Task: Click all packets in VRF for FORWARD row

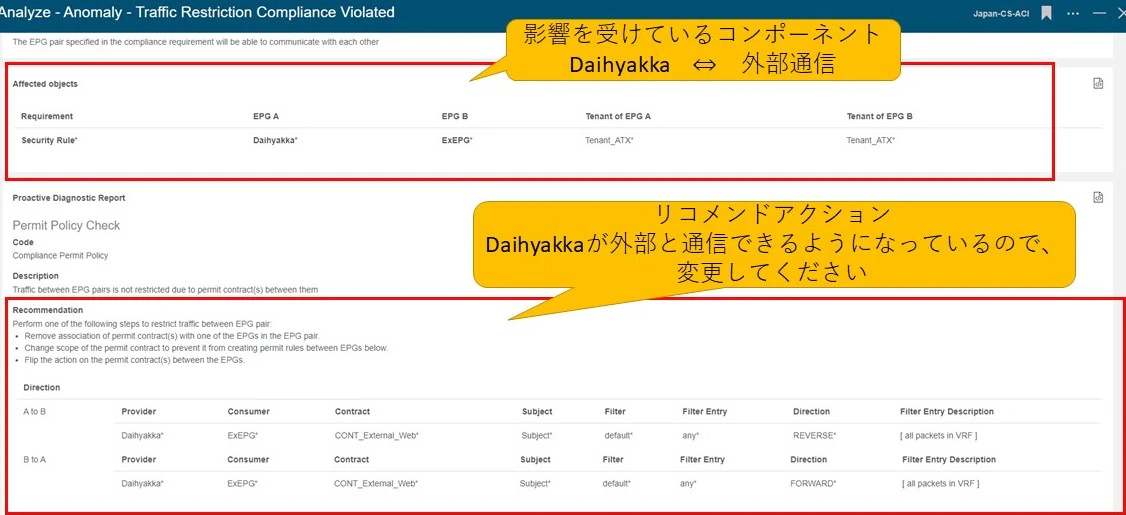Action: (941, 483)
